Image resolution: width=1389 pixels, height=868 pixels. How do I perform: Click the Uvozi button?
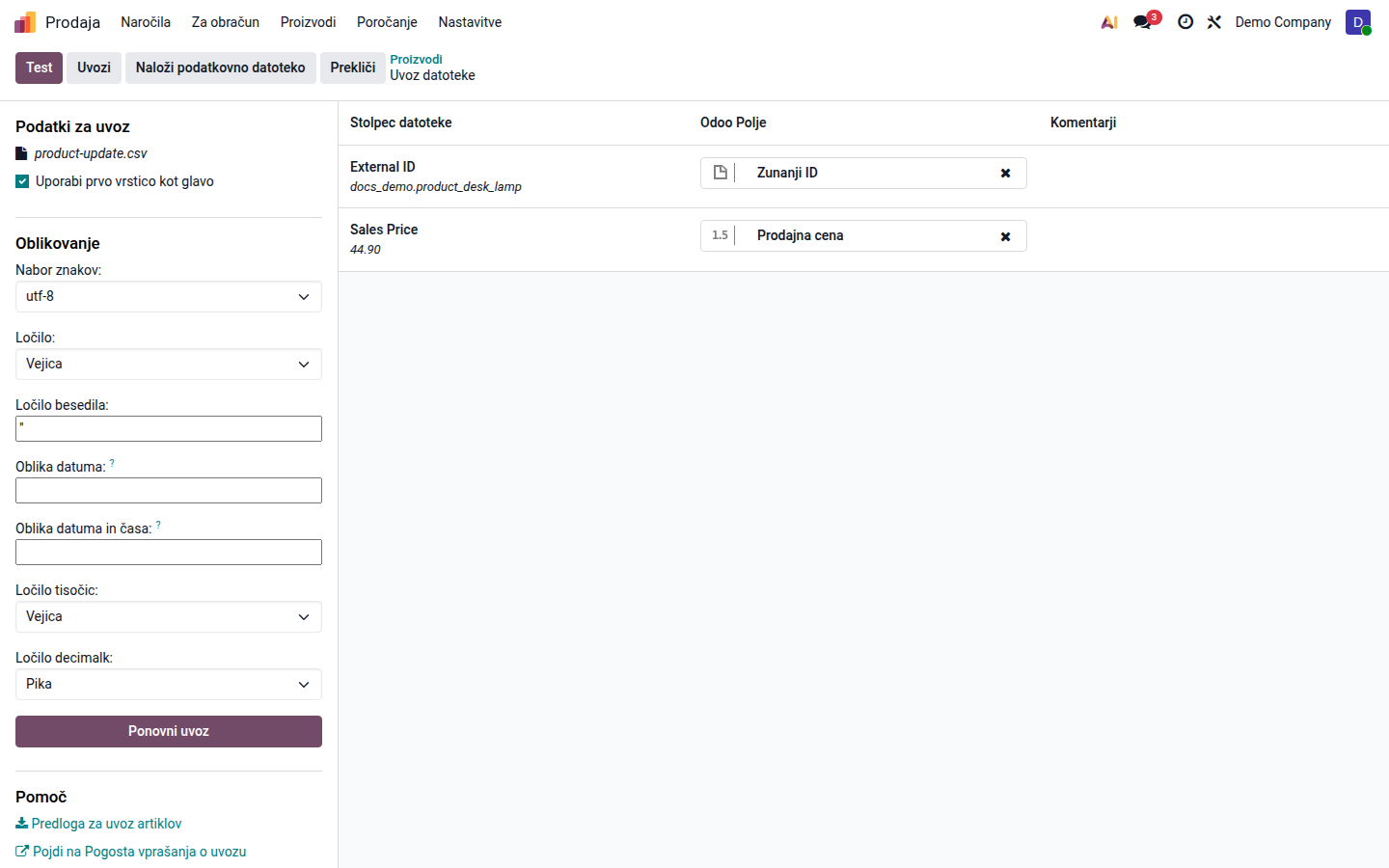click(x=95, y=68)
